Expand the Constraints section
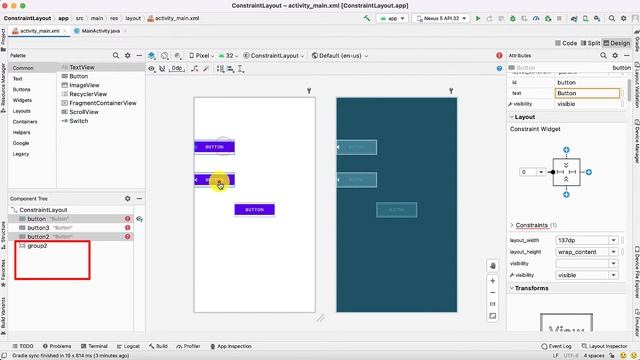Image resolution: width=640 pixels, height=360 pixels. pos(512,225)
